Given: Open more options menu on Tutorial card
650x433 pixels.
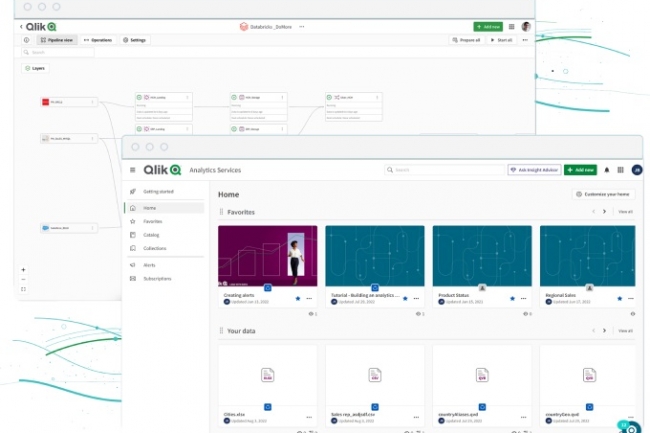Looking at the screenshot, I should (416, 298).
